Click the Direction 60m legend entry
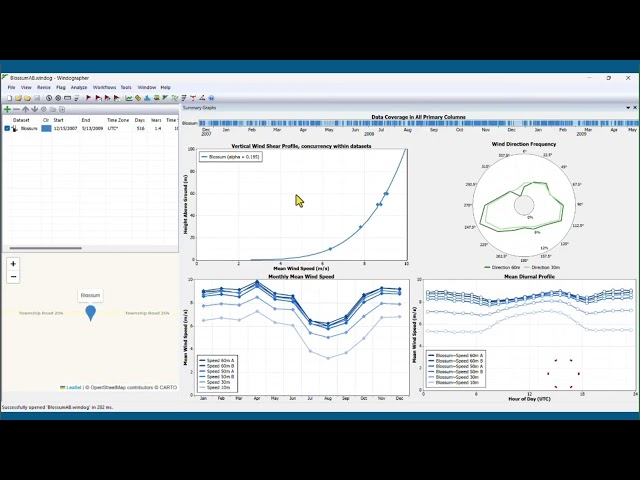 coord(502,267)
